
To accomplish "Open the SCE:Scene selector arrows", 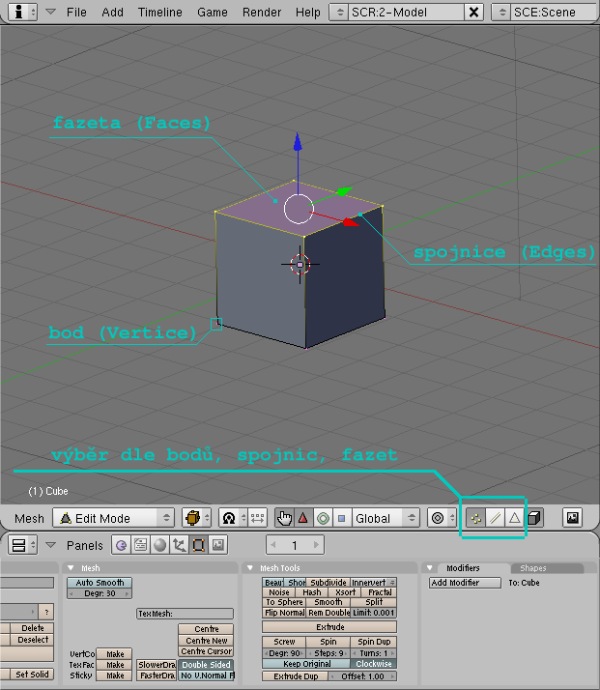I will pos(501,12).
